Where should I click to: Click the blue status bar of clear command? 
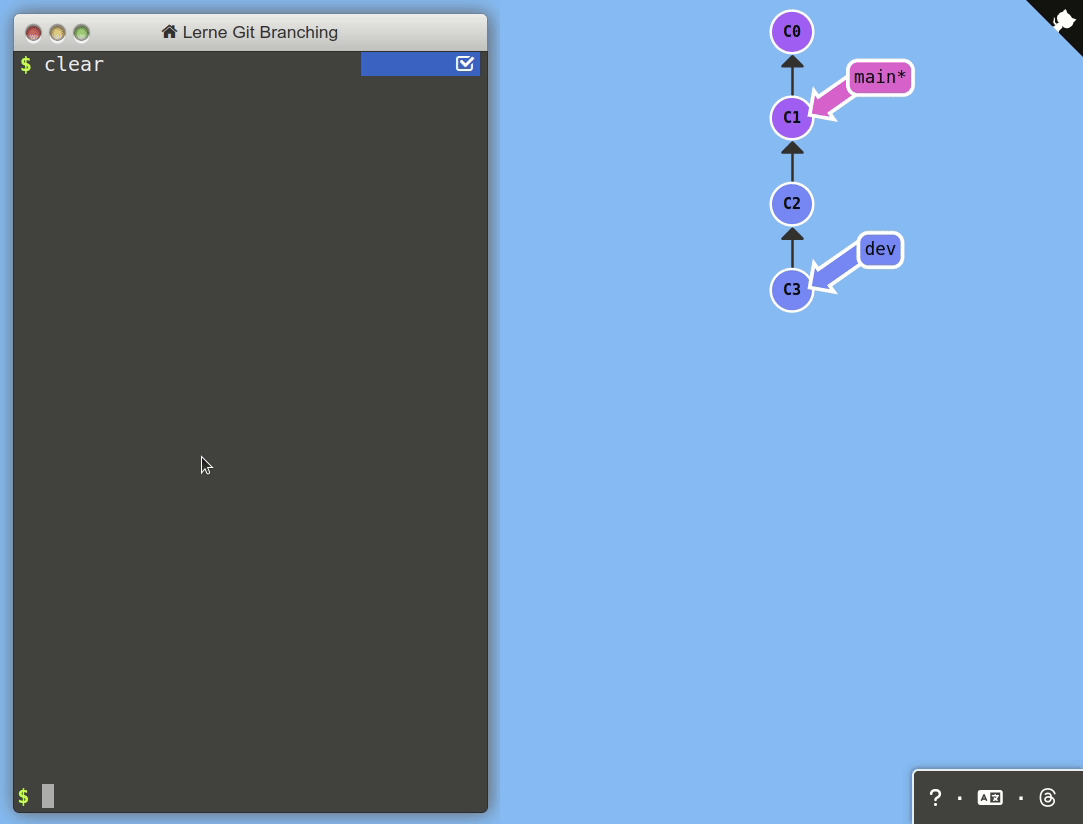pyautogui.click(x=405, y=64)
